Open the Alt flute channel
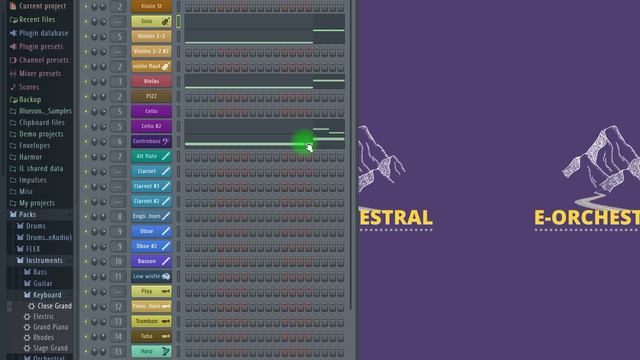 pos(151,156)
